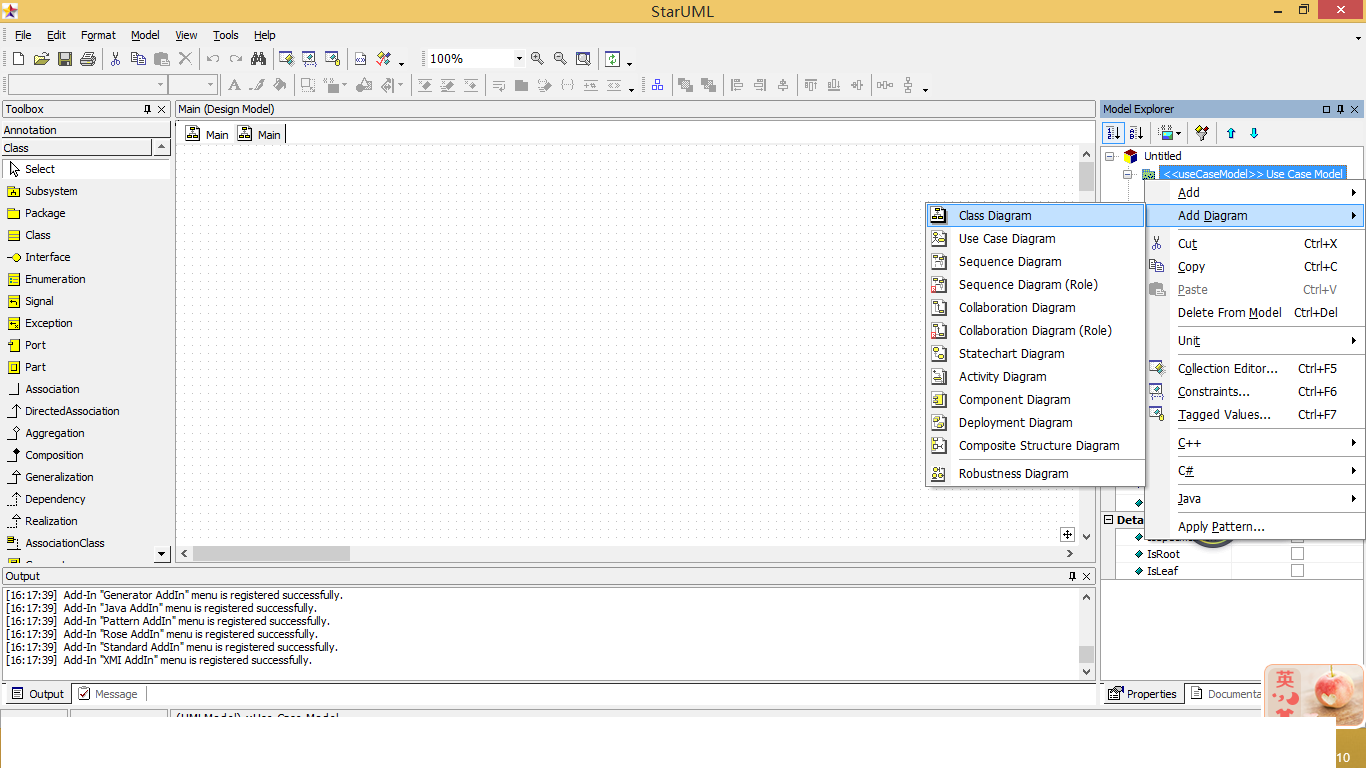This screenshot has height=768, width=1366.
Task: Toggle the Toolbox panel pin
Action: coord(148,109)
